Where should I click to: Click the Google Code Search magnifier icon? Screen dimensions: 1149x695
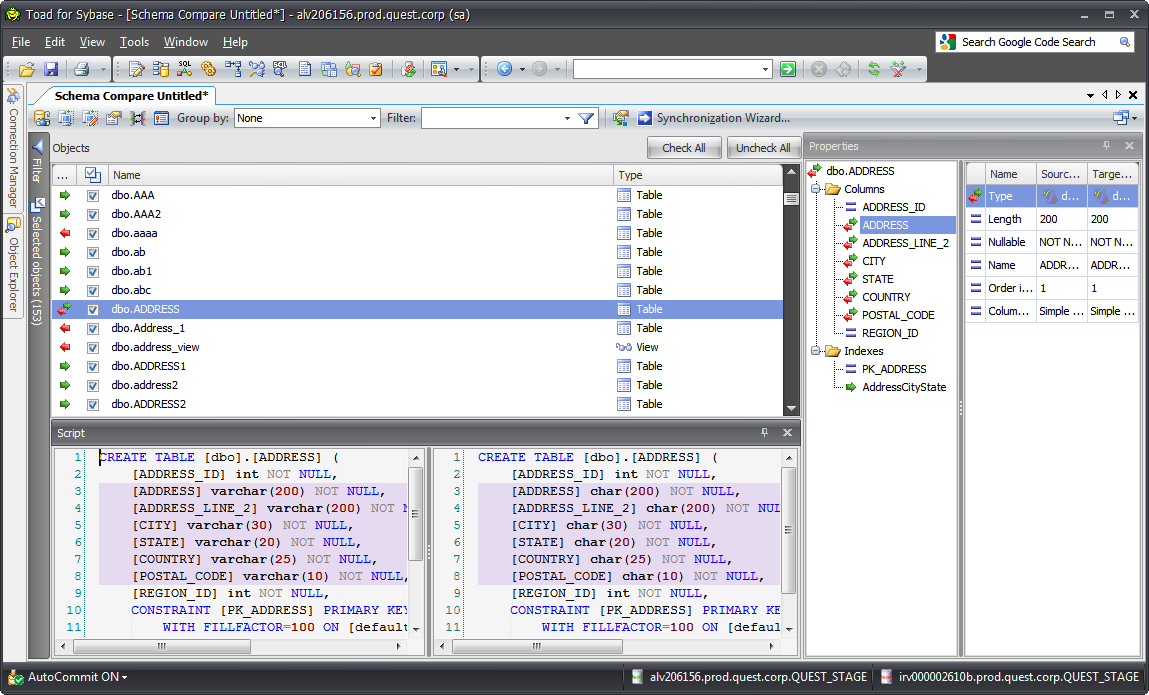1125,43
